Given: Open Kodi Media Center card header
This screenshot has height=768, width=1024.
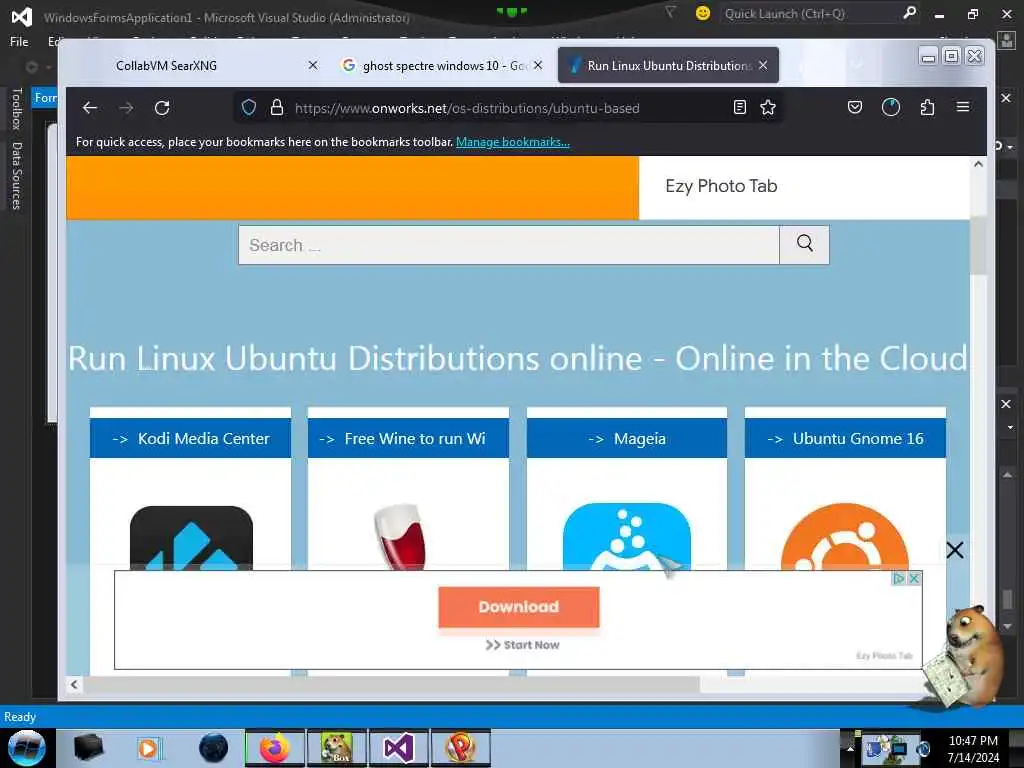Looking at the screenshot, I should point(190,438).
